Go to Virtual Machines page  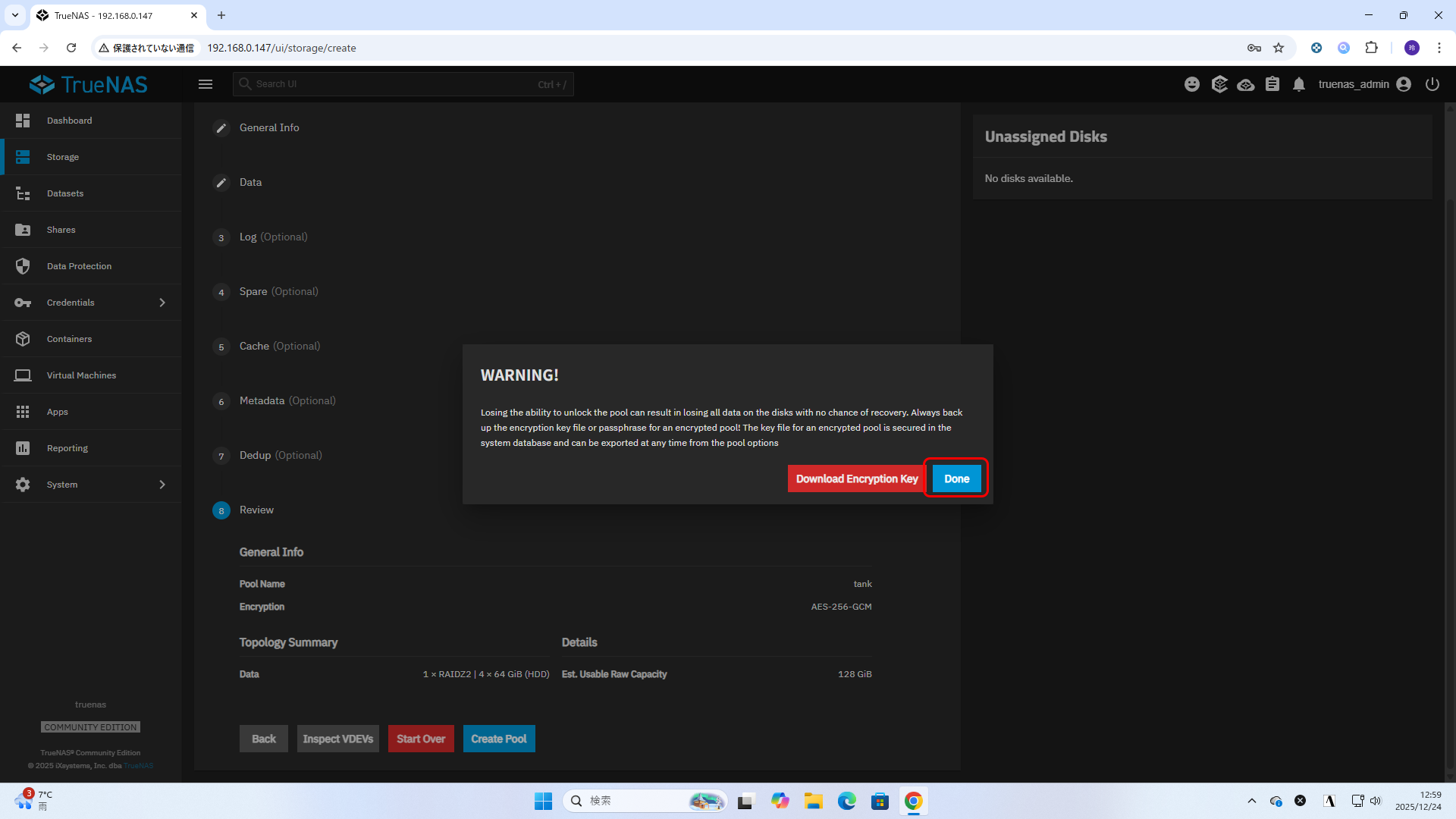pos(81,375)
